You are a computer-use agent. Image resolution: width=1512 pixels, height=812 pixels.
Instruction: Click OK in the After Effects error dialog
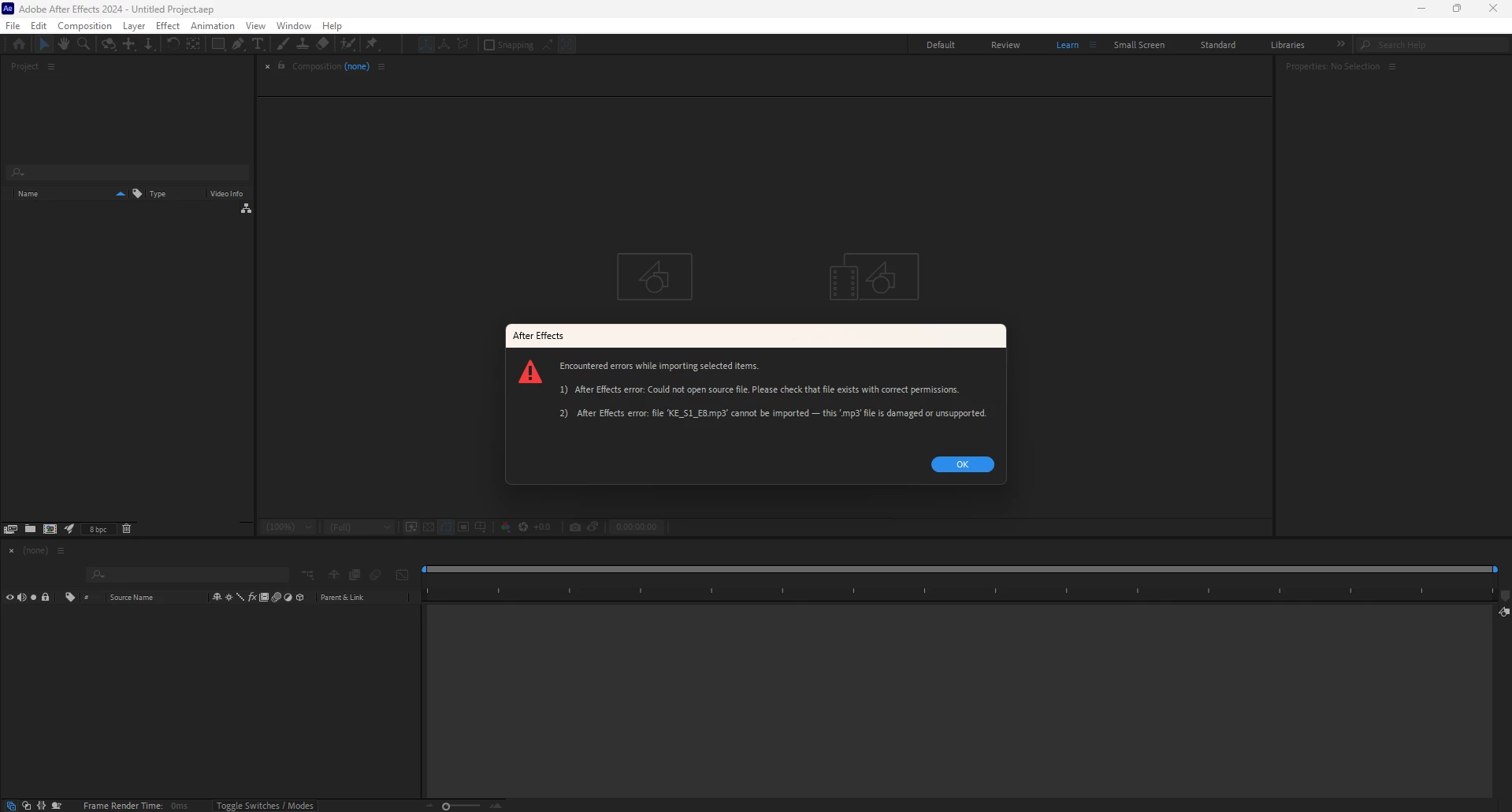pos(962,464)
